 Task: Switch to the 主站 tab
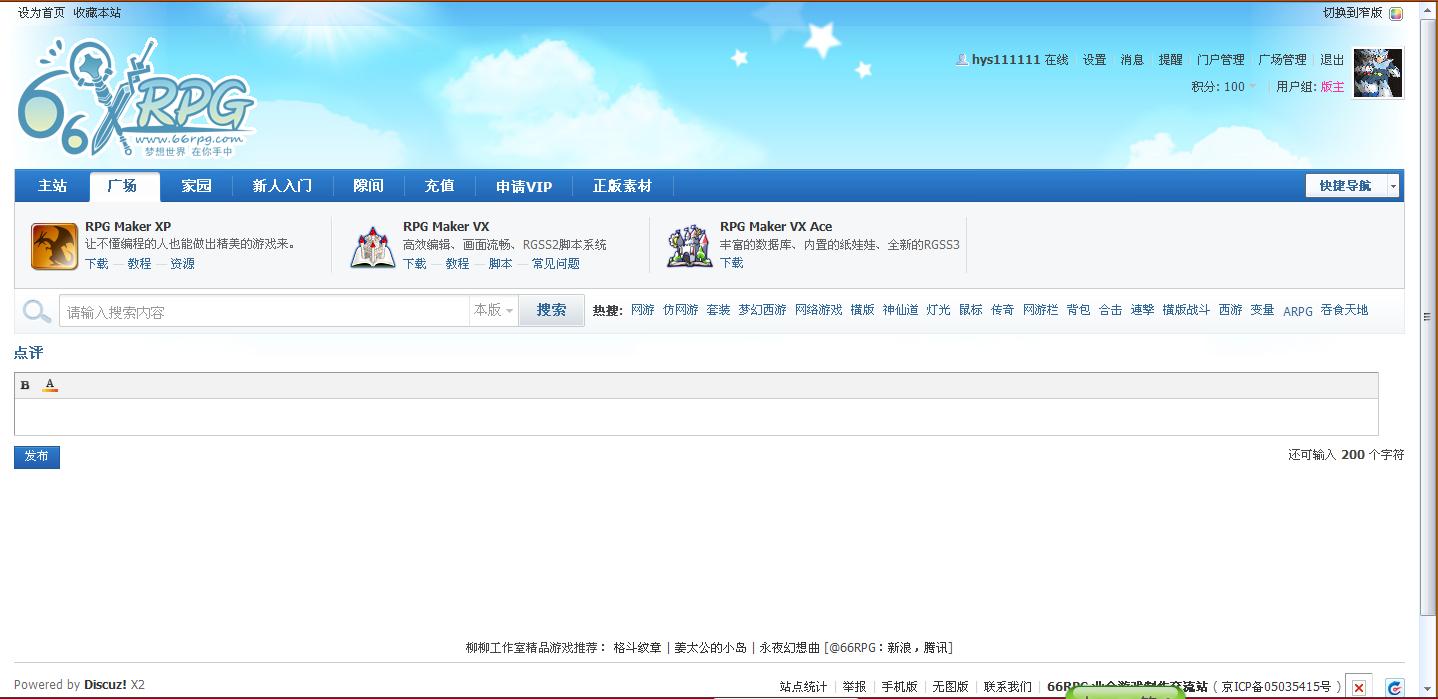click(x=52, y=186)
